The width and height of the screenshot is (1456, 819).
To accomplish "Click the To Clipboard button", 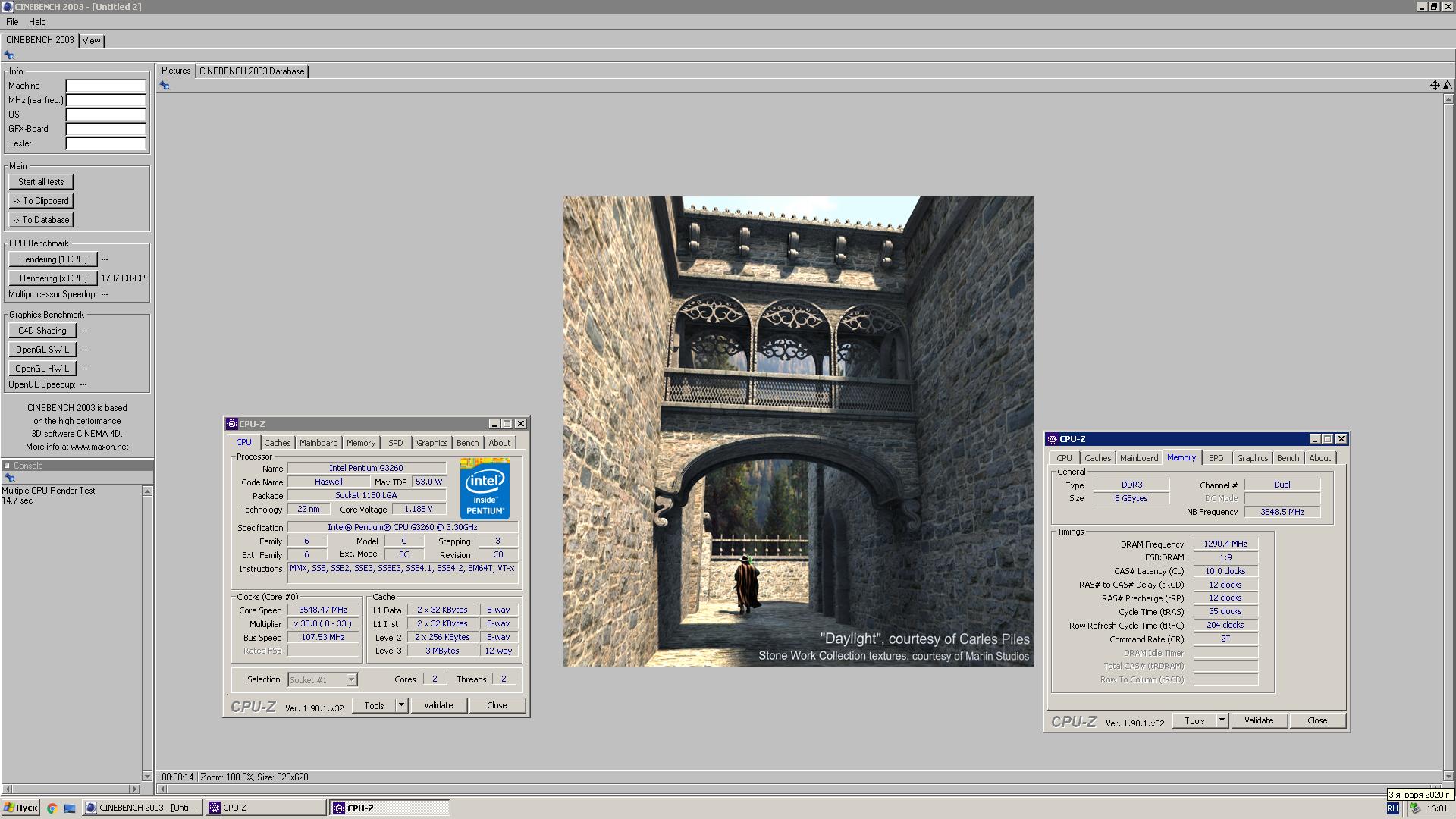I will [41, 201].
